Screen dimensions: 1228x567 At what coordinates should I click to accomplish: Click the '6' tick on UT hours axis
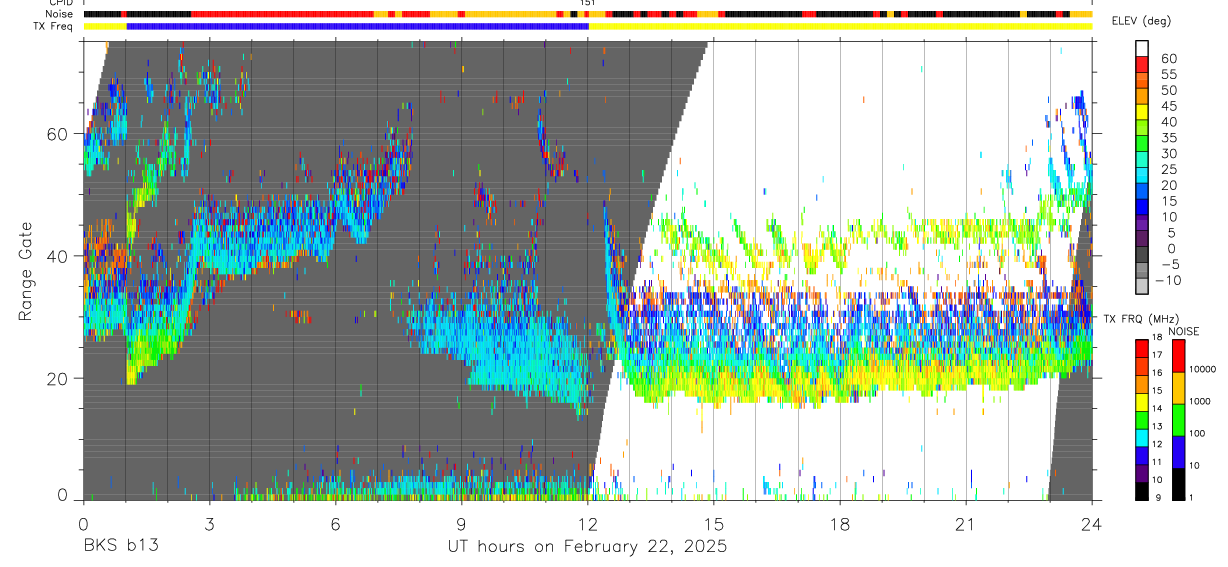pyautogui.click(x=335, y=524)
